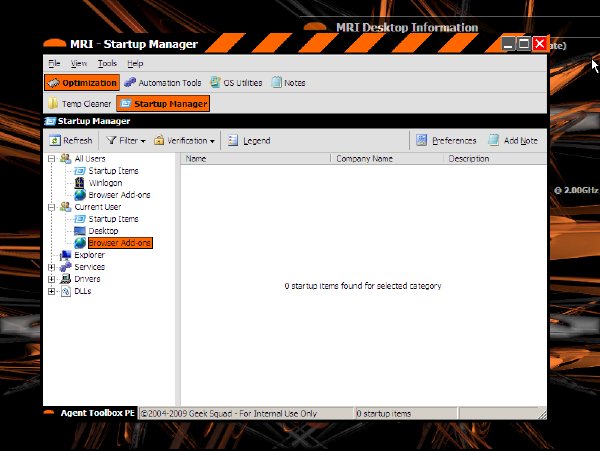Select the Startup Manager sub-tab
This screenshot has height=451, width=600.
[163, 104]
